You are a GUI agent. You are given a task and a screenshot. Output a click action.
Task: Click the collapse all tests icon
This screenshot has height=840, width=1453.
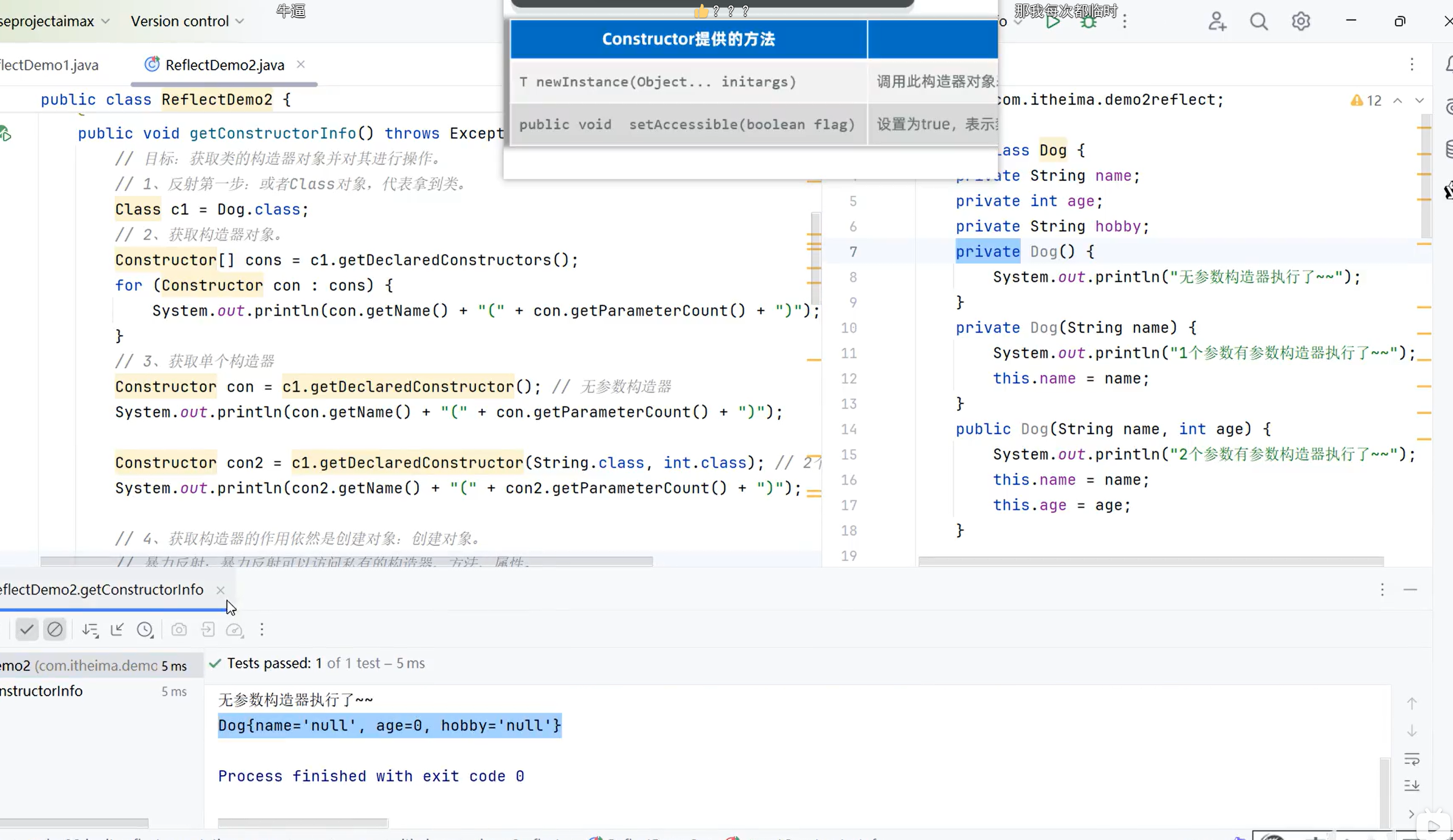coord(117,630)
